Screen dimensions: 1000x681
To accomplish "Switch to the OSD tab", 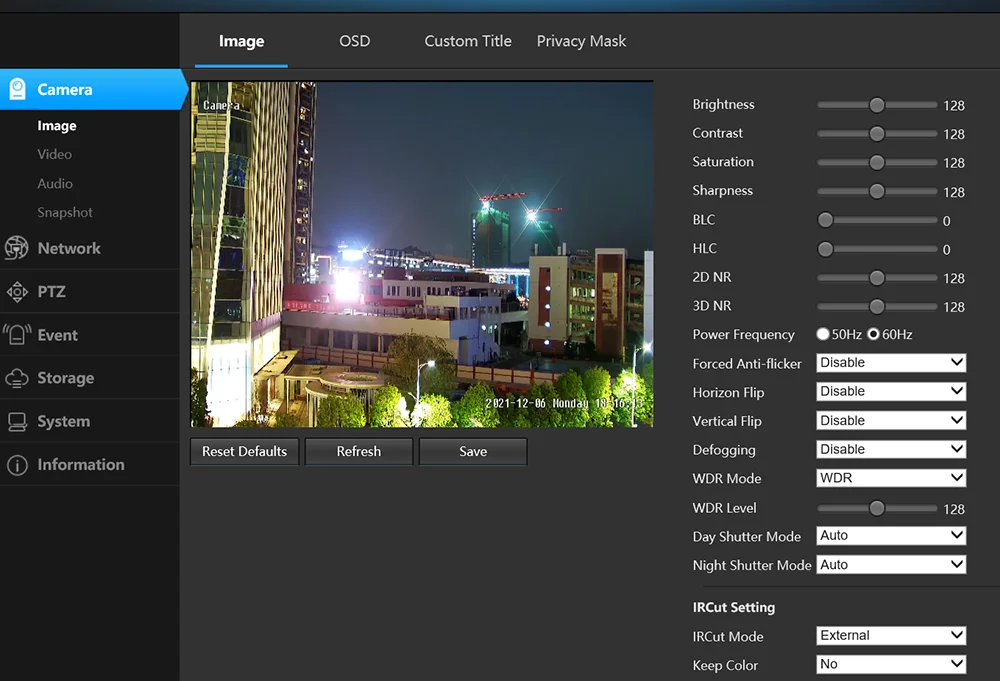I will (x=354, y=41).
